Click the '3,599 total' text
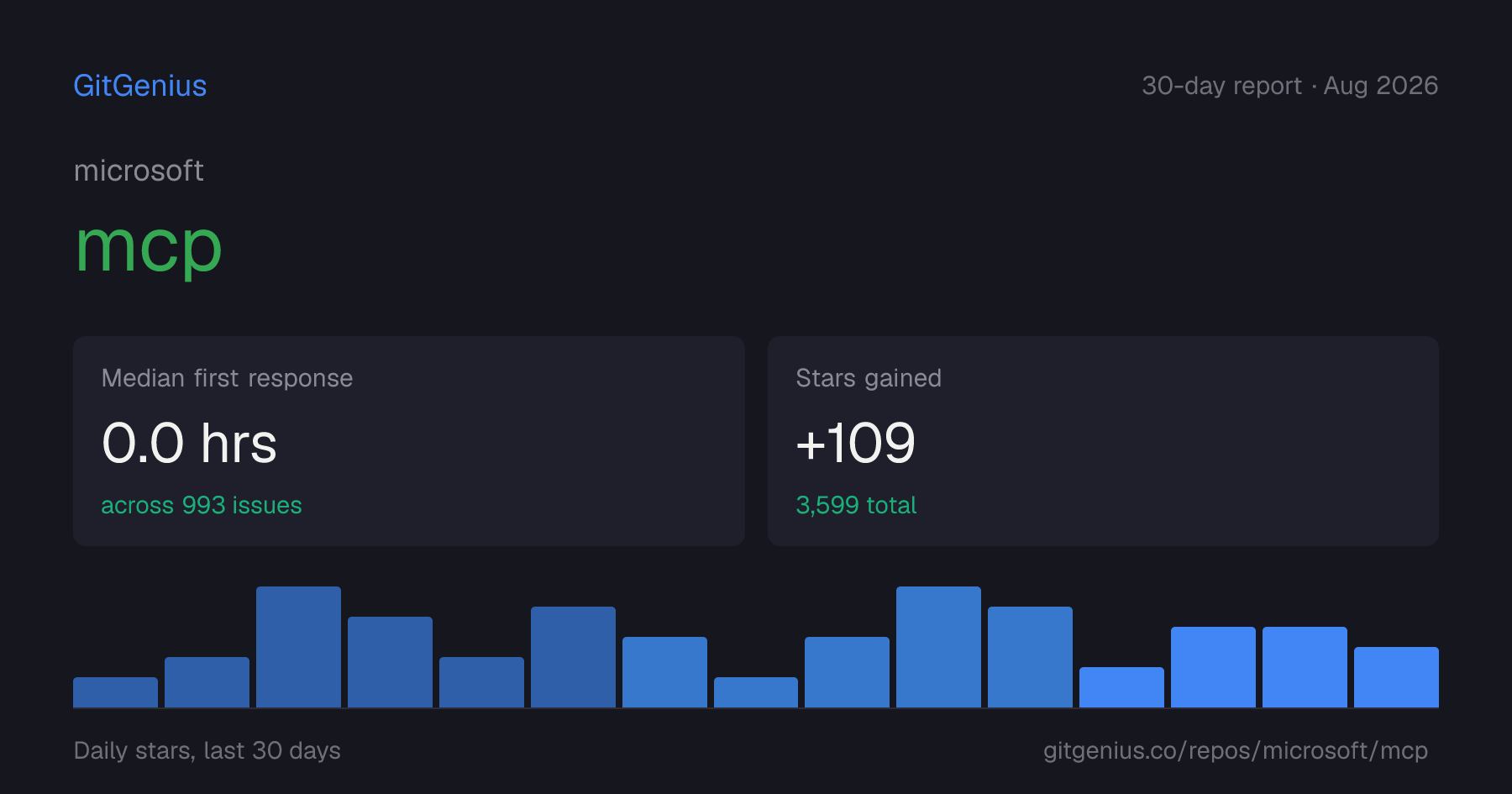This screenshot has height=794, width=1512. coord(856,505)
